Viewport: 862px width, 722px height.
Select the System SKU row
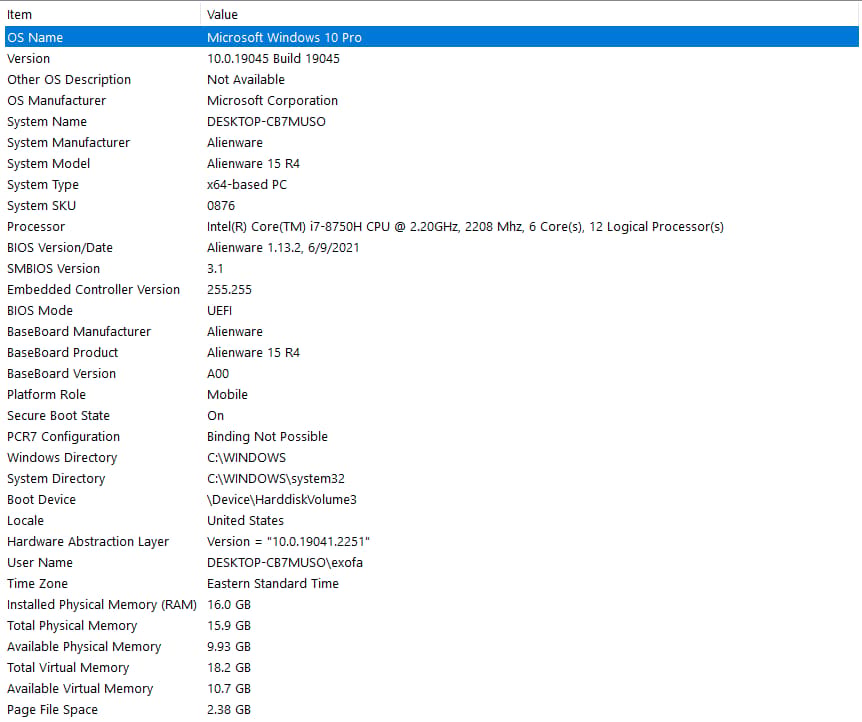[432, 206]
